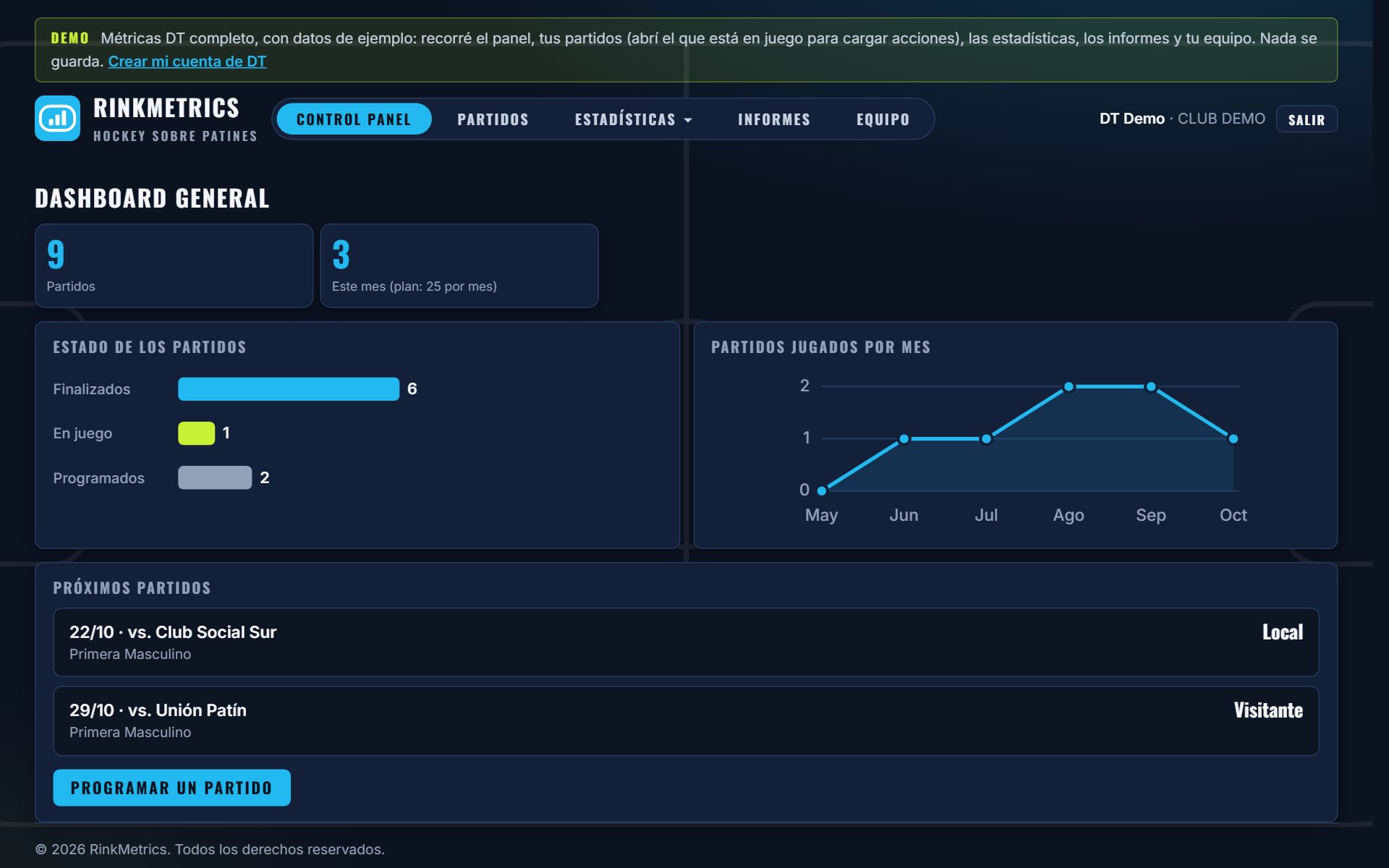Click the 'Próximos partidos' section heading
The height and width of the screenshot is (868, 1389).
[132, 588]
